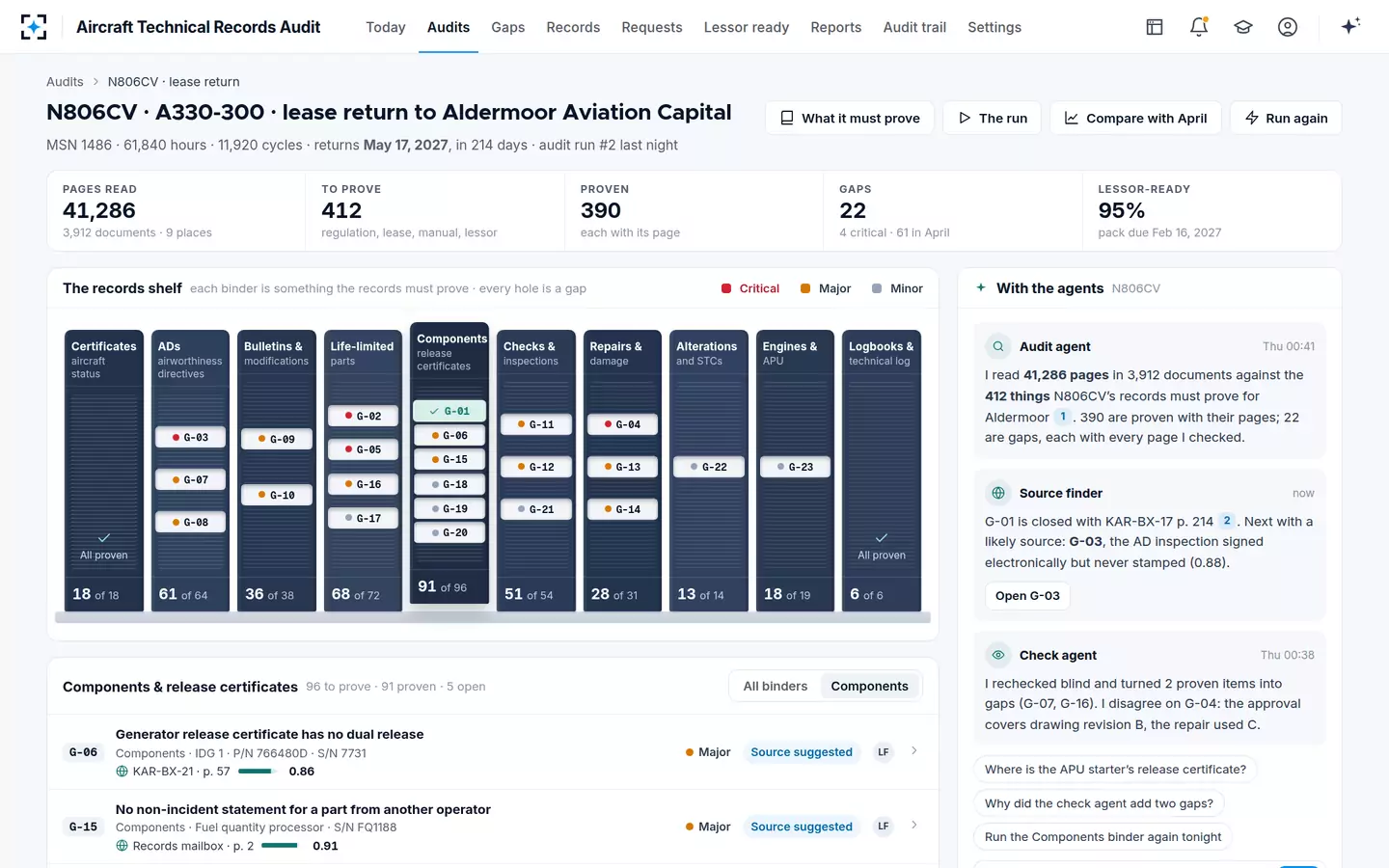Click the G-06 confidence bar 0.86
The width and height of the screenshot is (1389, 868).
tap(257, 772)
